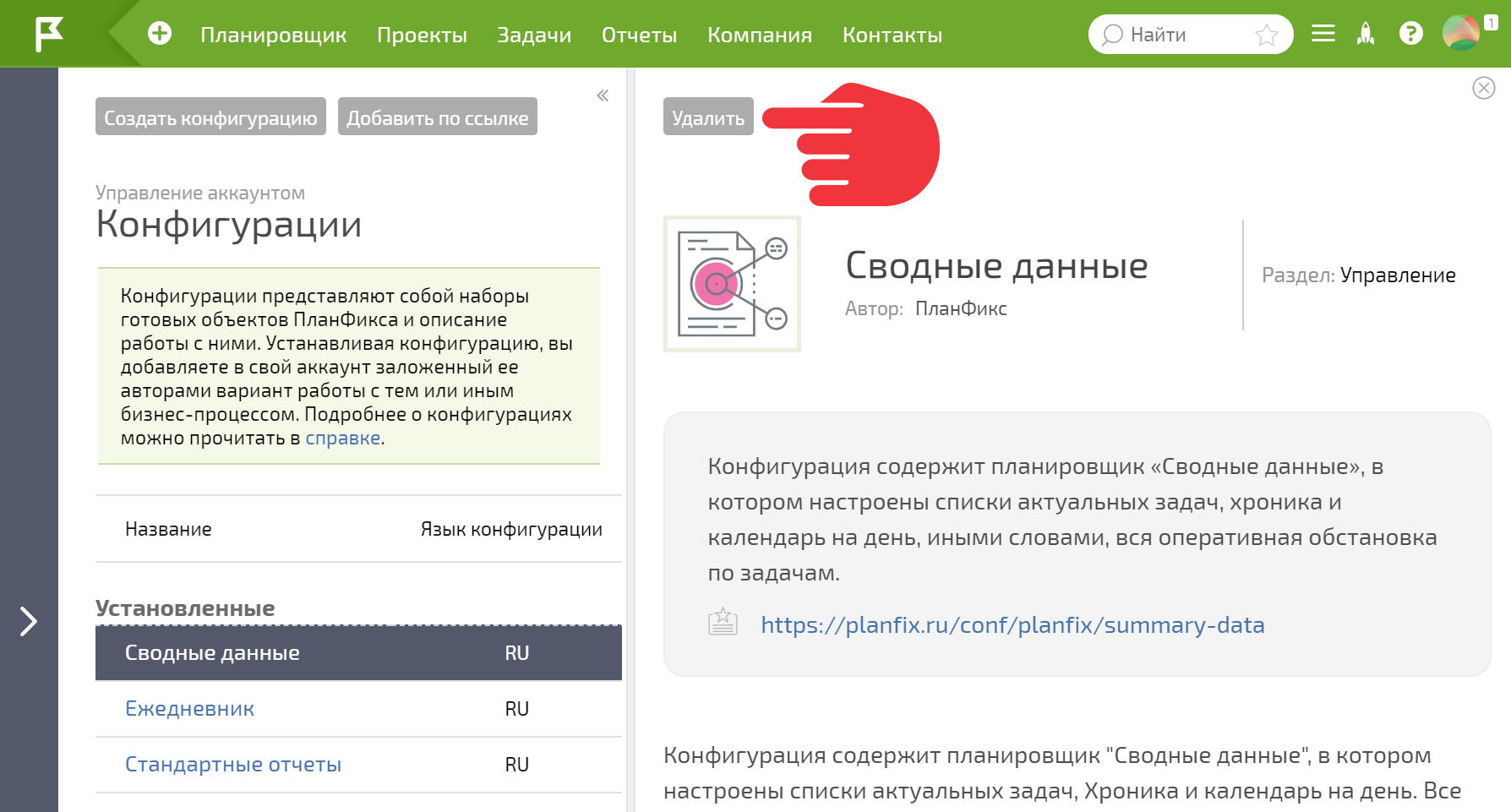Click the Язык конфигурации column header

tap(511, 529)
